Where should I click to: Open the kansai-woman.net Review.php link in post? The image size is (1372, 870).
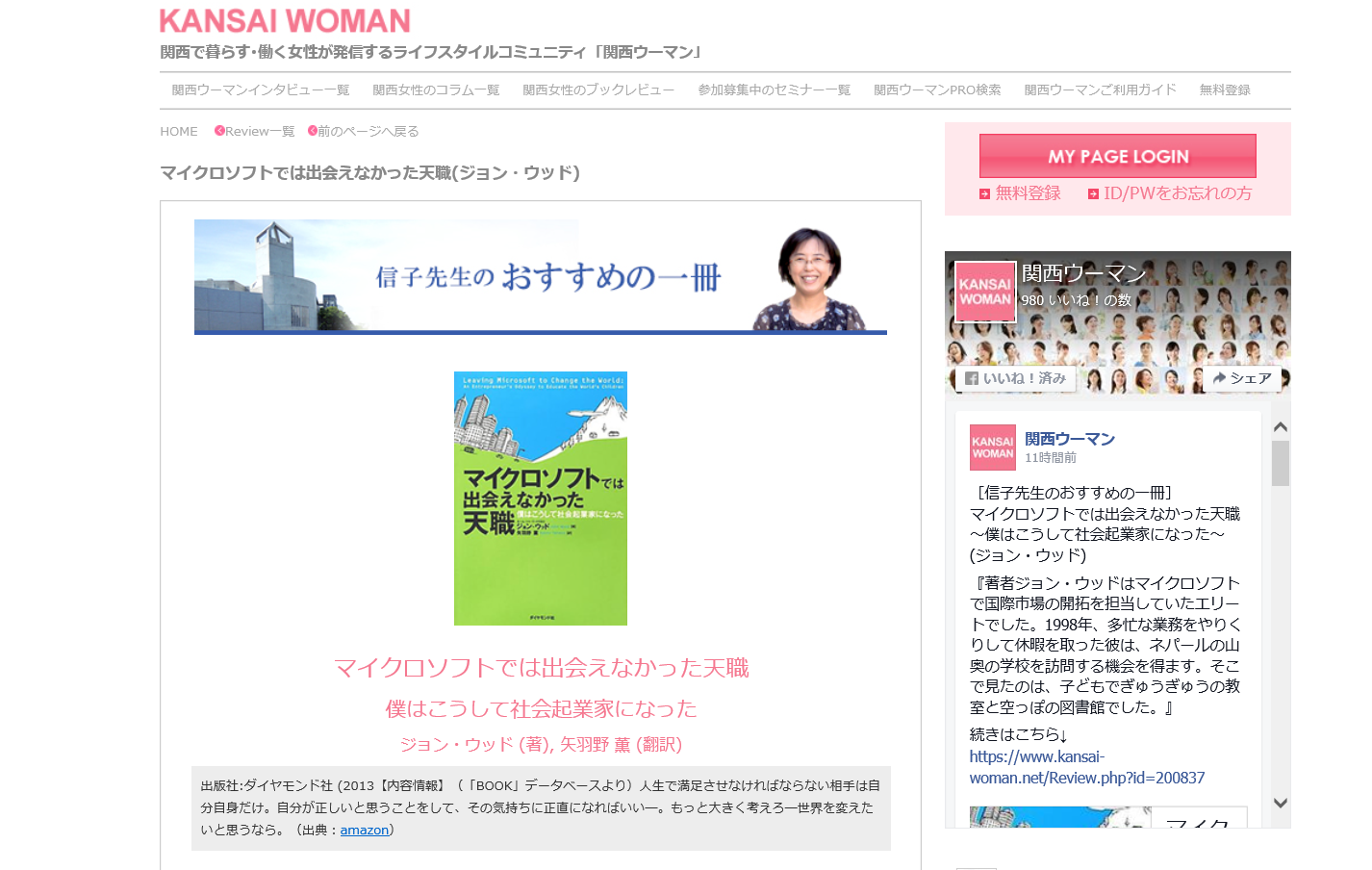1087,767
